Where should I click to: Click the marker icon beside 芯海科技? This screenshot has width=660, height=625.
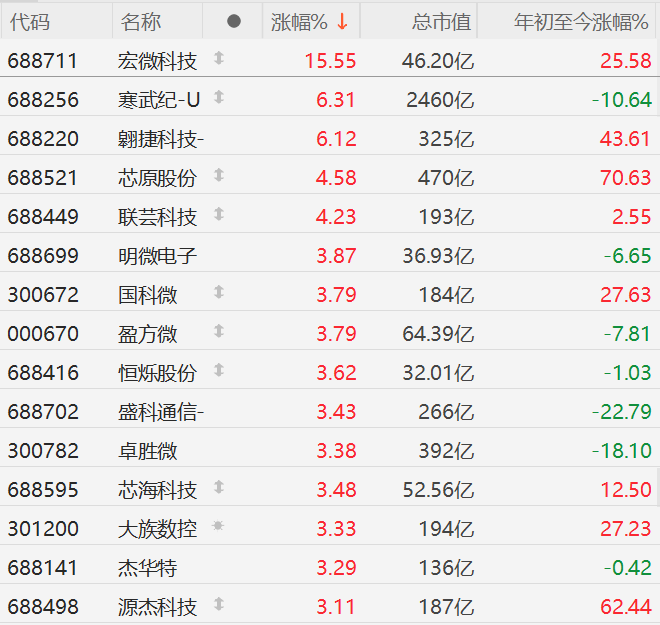click(218, 487)
